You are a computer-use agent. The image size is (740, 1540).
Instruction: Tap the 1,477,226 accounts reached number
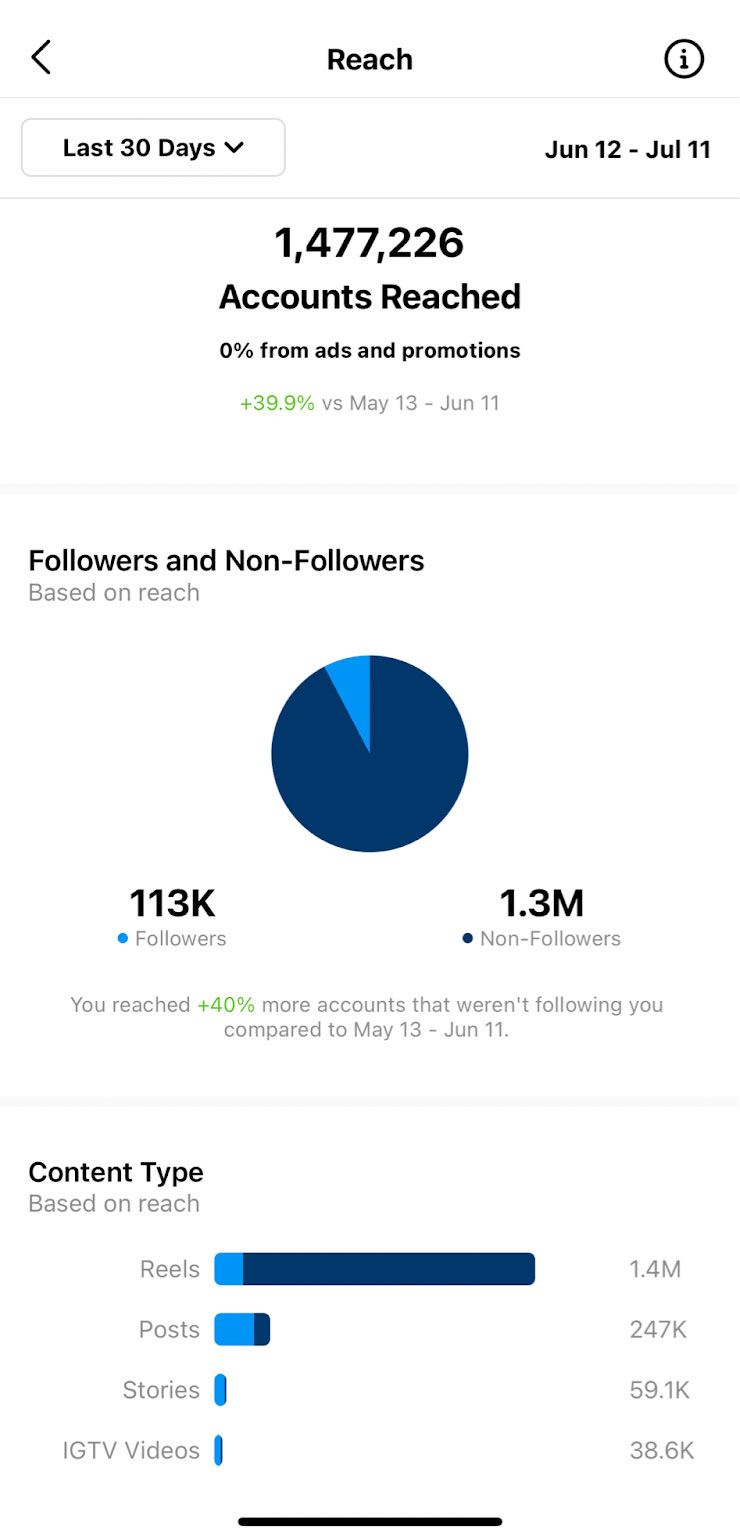[369, 243]
